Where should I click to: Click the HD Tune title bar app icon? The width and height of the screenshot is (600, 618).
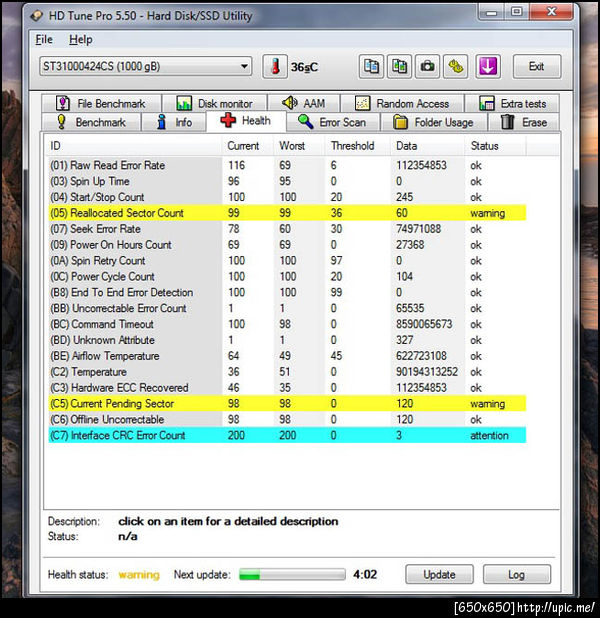37,16
